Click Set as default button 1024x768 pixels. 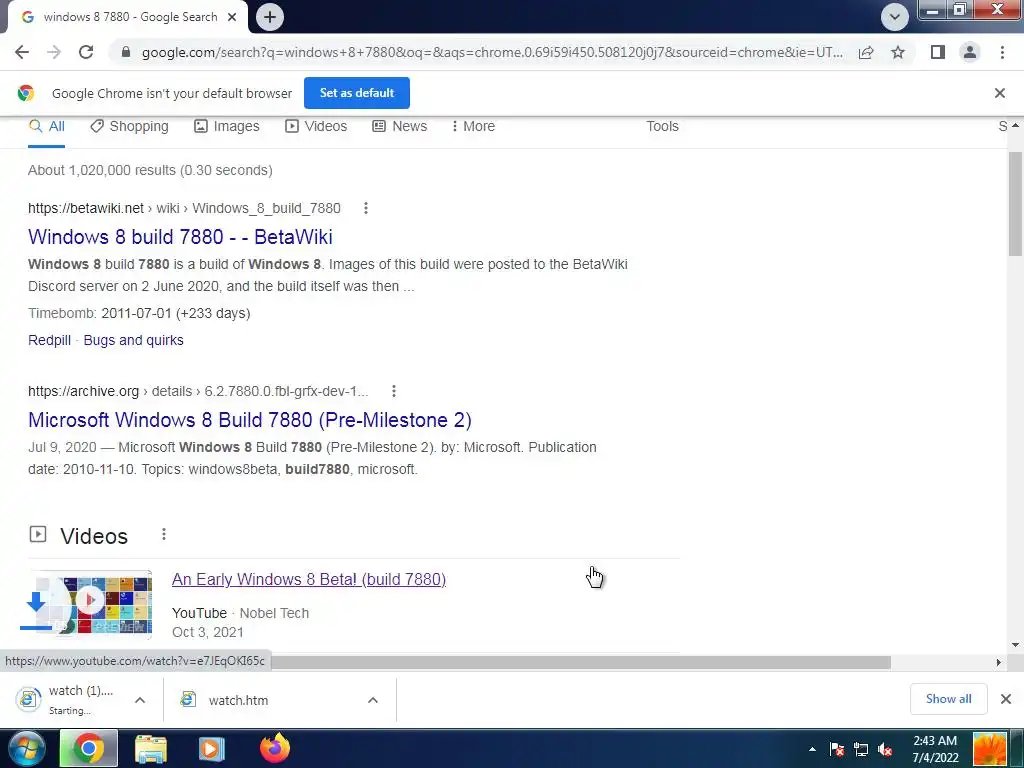(357, 93)
